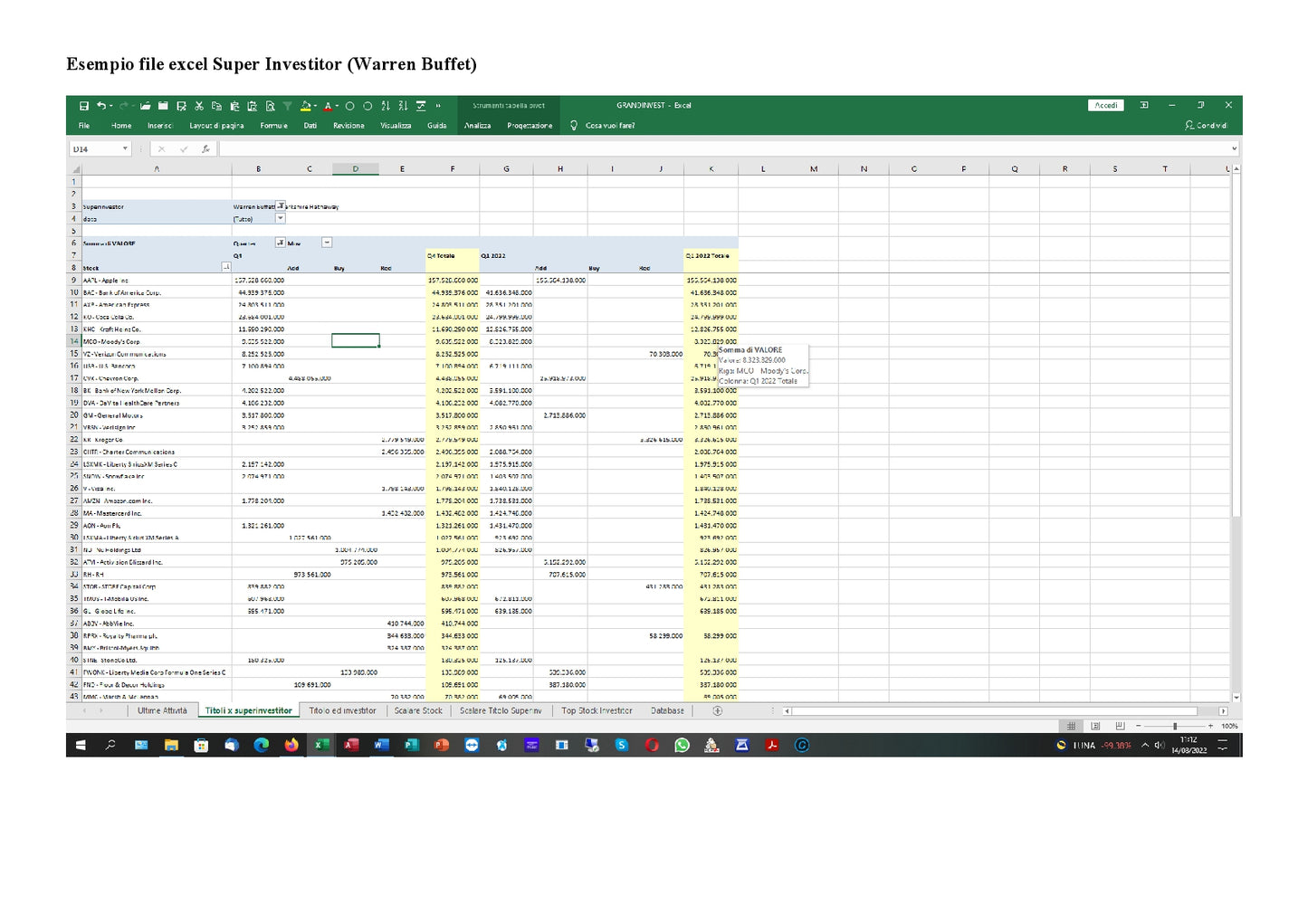Screen dimensions: 1308x924
Task: Open the data (Tutto) filter dropdown
Action: pyautogui.click(x=281, y=218)
